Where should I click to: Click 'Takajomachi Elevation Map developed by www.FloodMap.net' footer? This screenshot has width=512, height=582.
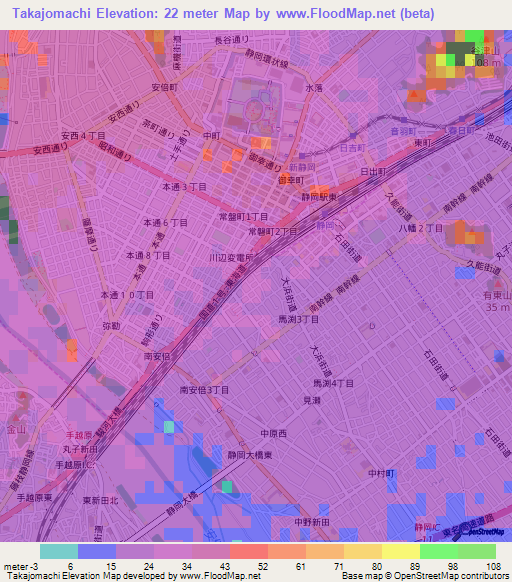(134, 576)
